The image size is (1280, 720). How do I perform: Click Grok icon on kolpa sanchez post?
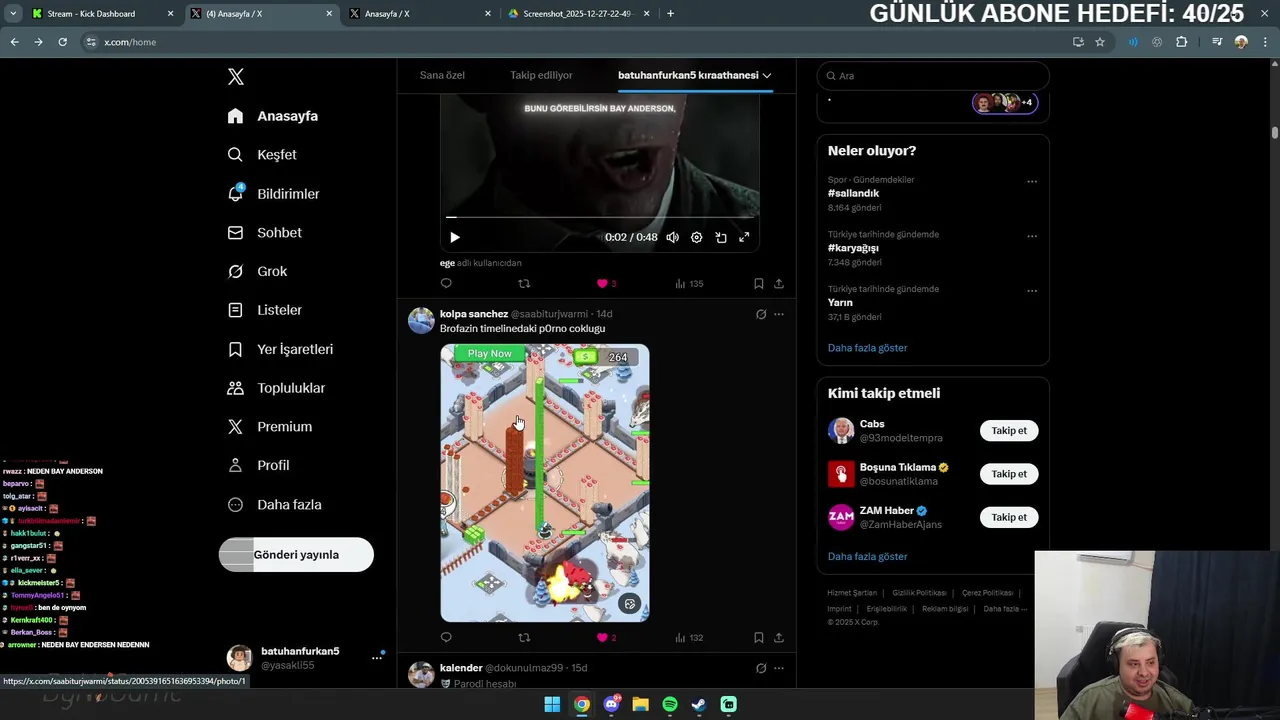[761, 314]
